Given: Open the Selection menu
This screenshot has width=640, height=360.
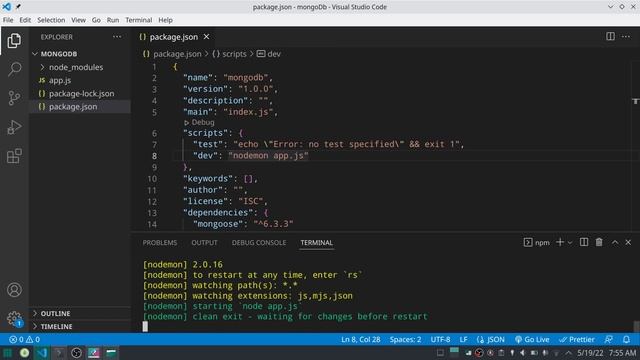Looking at the screenshot, I should pos(51,20).
